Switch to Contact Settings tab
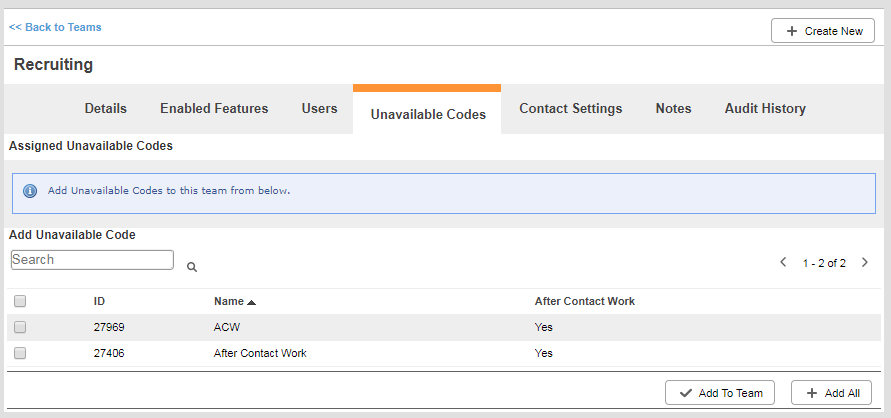 coord(570,109)
